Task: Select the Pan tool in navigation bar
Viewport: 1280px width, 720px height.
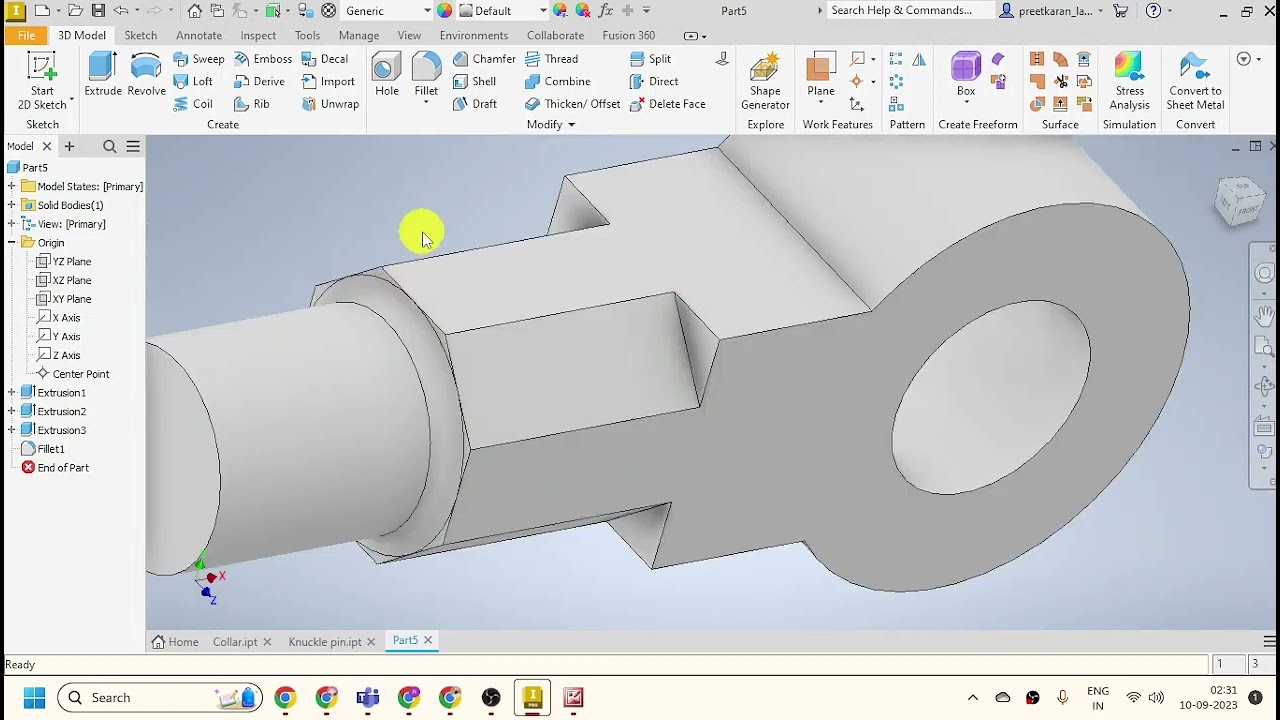Action: click(x=1264, y=316)
